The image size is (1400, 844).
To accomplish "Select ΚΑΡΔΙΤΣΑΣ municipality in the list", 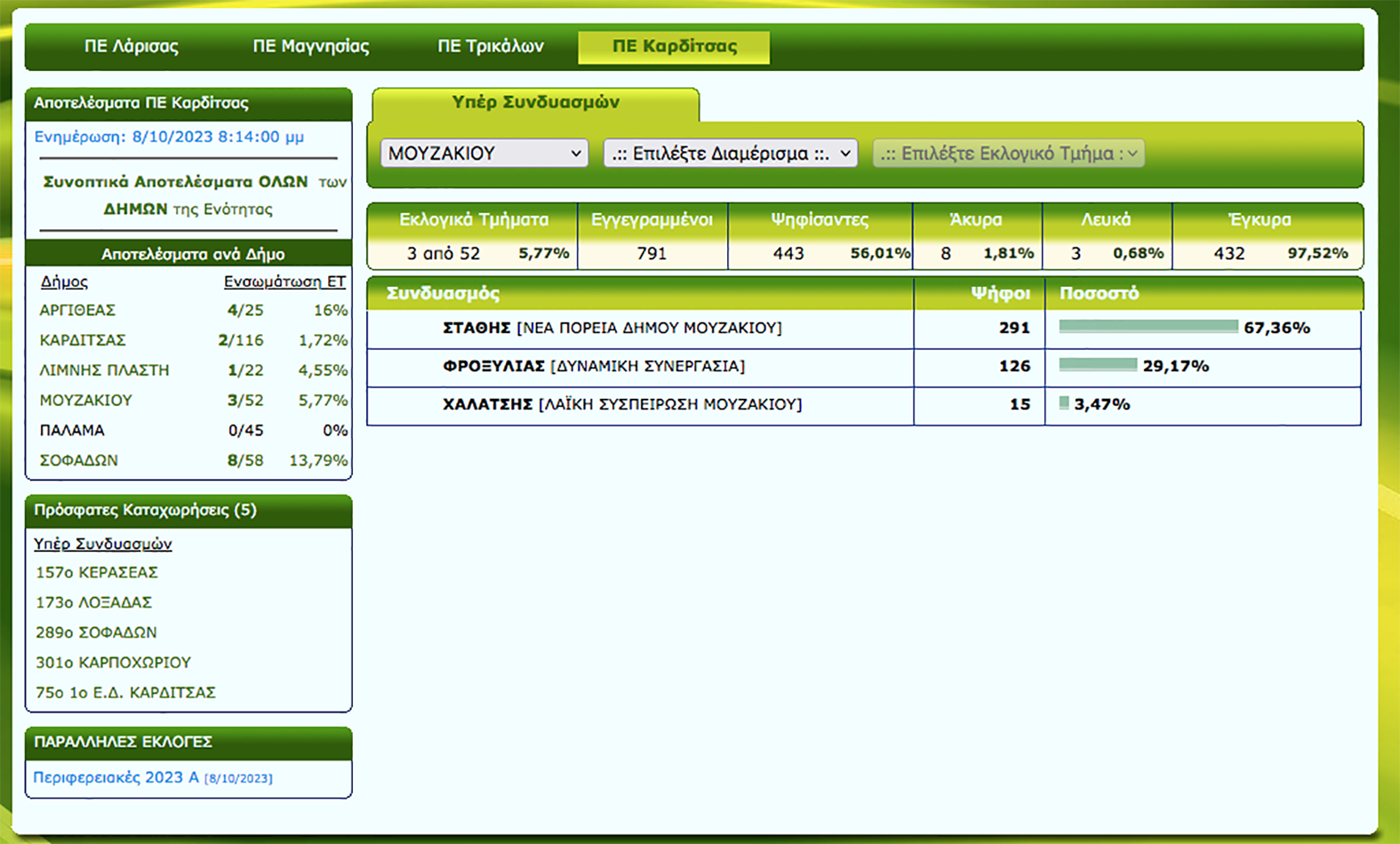I will click(x=83, y=340).
